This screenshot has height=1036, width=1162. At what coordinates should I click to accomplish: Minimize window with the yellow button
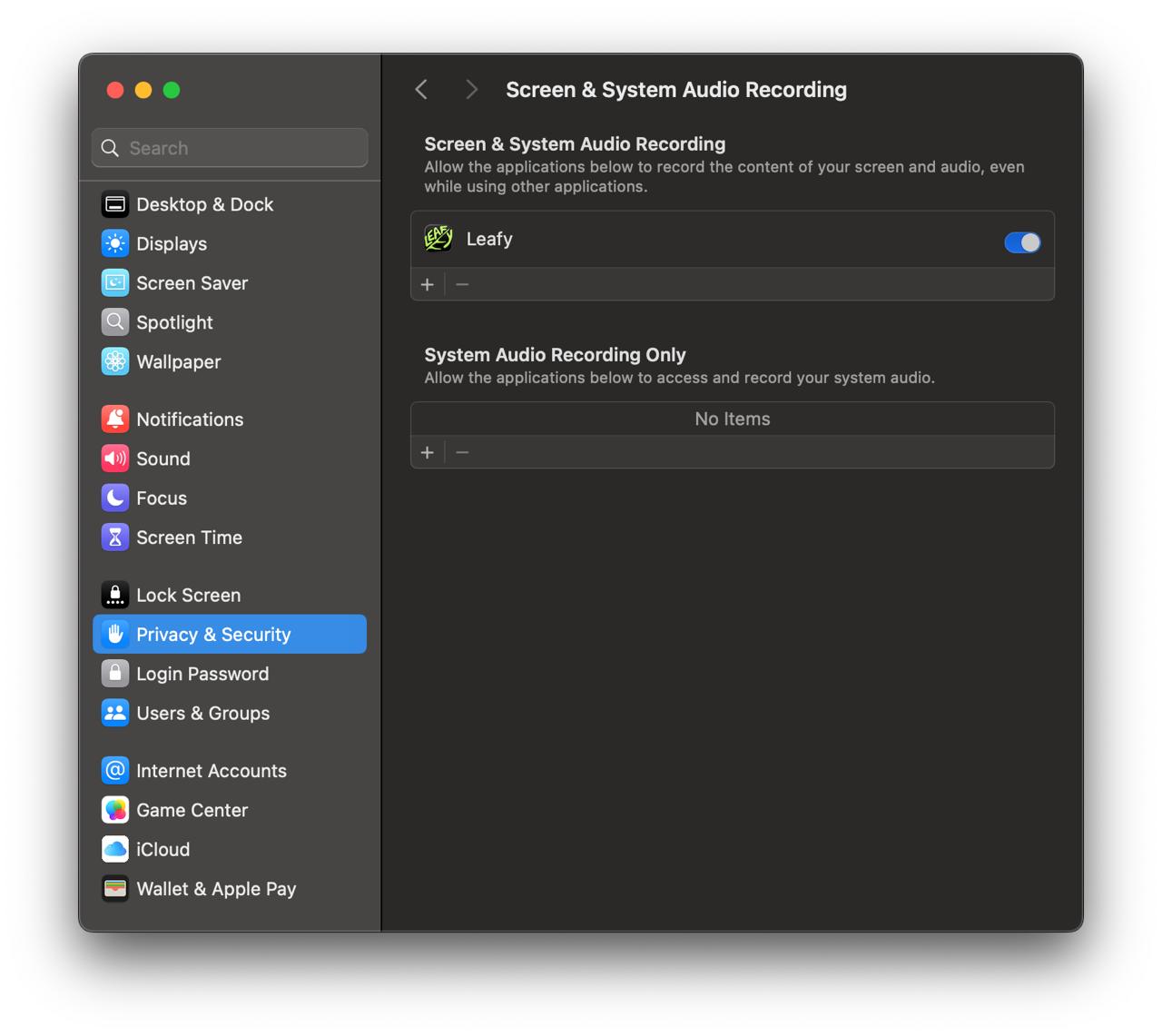143,90
